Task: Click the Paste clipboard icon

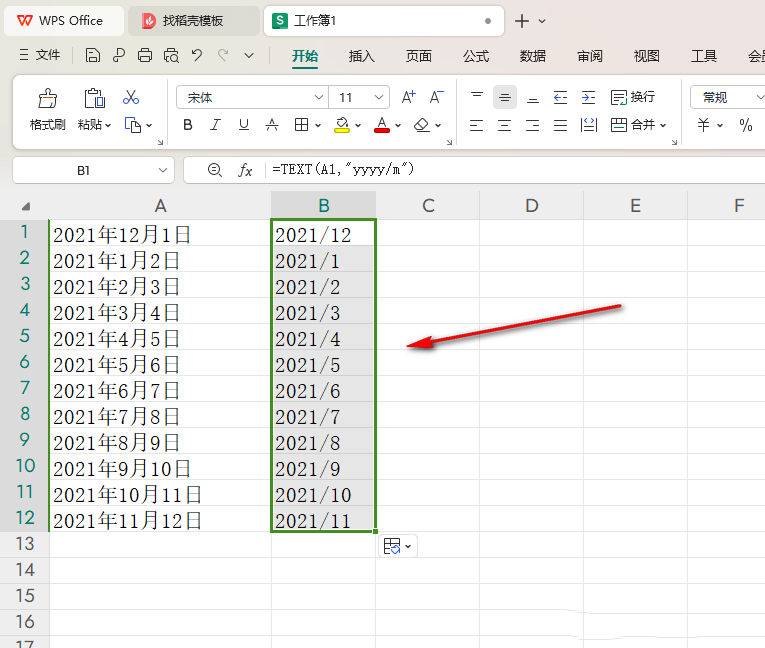Action: tap(94, 98)
